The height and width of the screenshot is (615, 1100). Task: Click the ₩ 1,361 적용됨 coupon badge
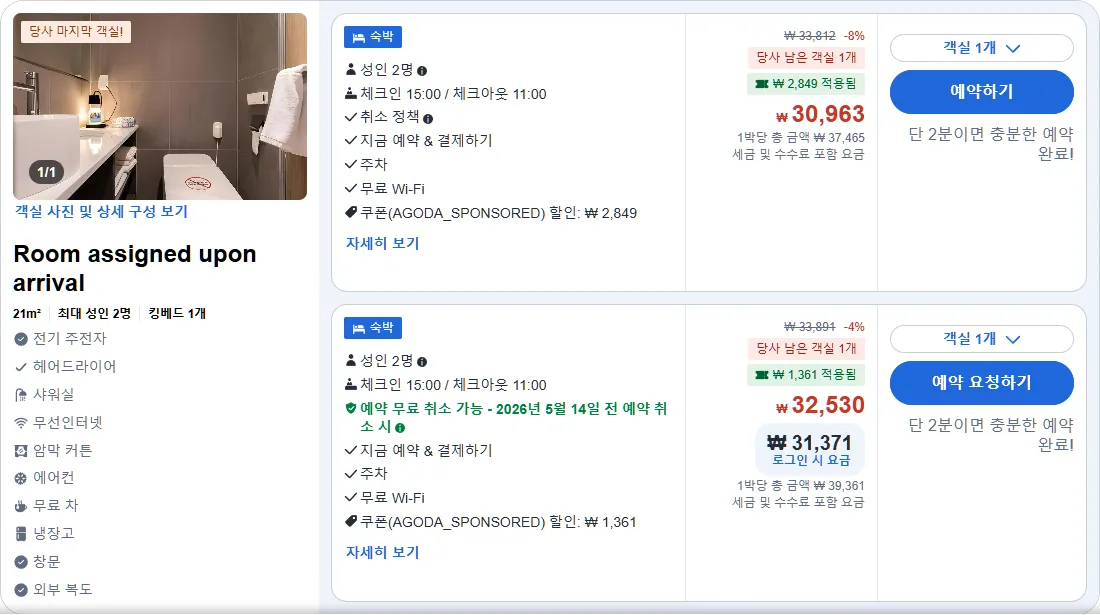pyautogui.click(x=805, y=375)
